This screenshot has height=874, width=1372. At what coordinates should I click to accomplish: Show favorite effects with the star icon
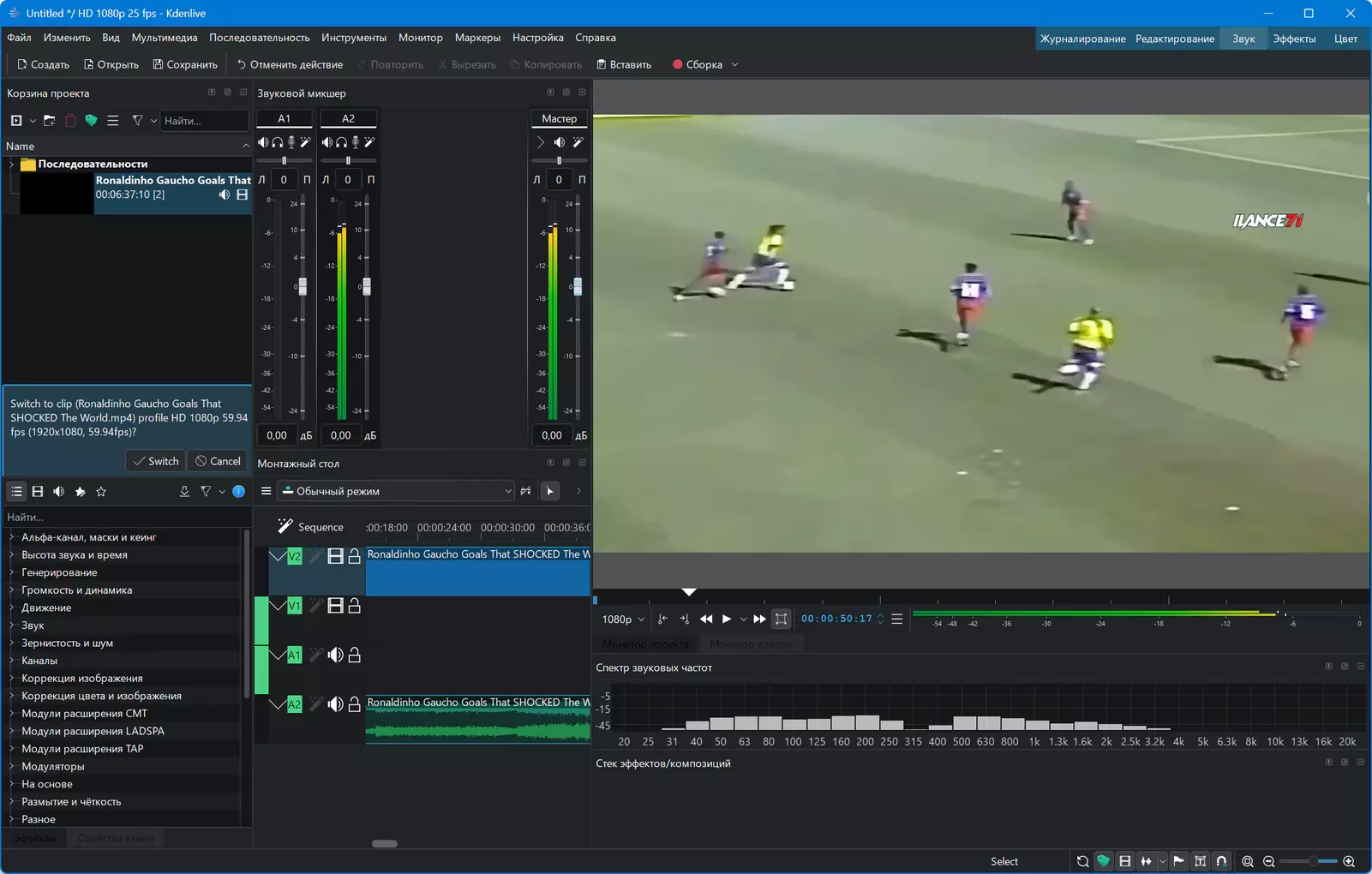[x=101, y=491]
